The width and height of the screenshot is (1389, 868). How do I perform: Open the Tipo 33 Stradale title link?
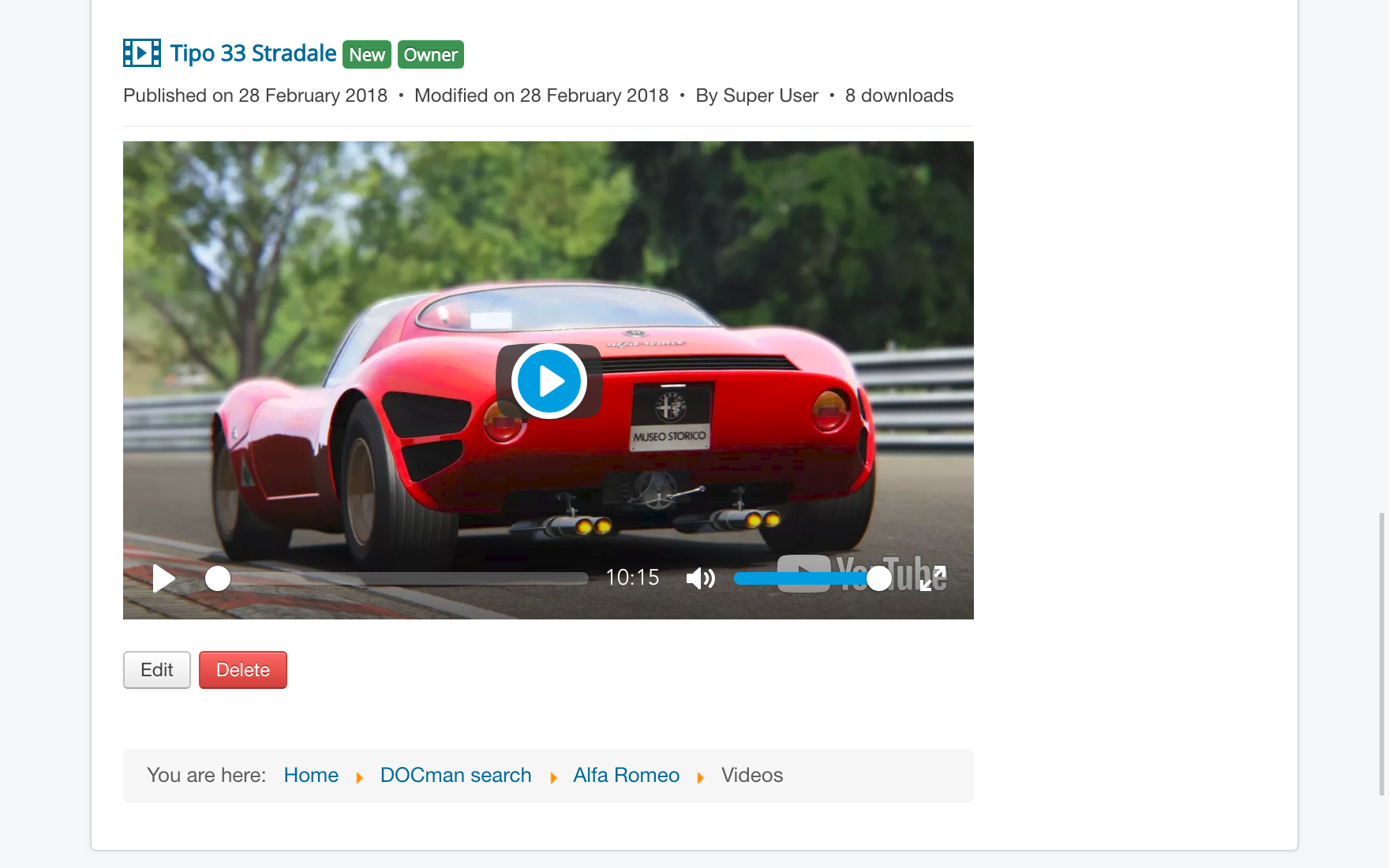pos(253,54)
